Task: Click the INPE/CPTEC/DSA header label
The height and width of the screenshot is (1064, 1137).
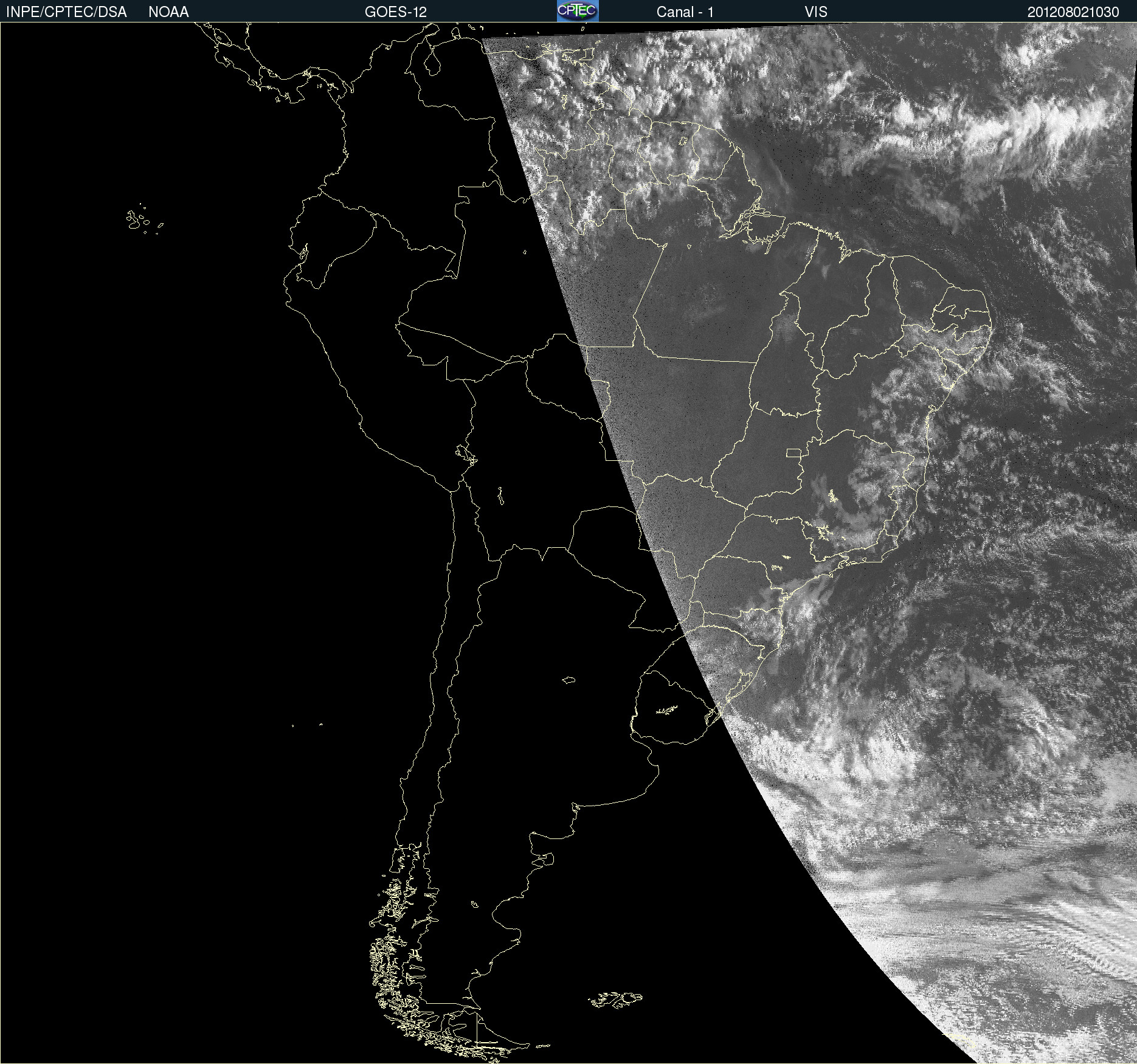Action: pyautogui.click(x=66, y=12)
